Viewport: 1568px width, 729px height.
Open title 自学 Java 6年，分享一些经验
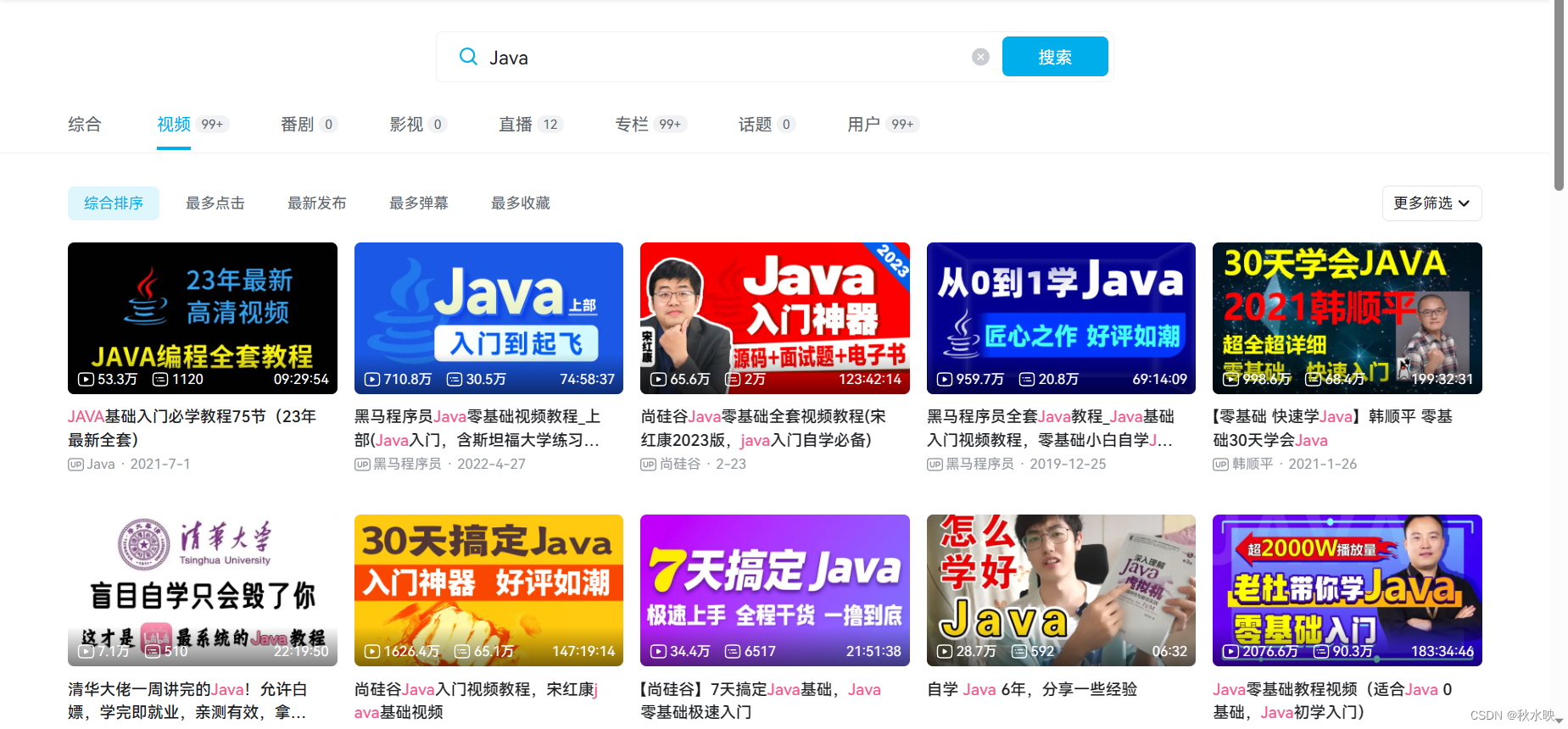click(1032, 689)
